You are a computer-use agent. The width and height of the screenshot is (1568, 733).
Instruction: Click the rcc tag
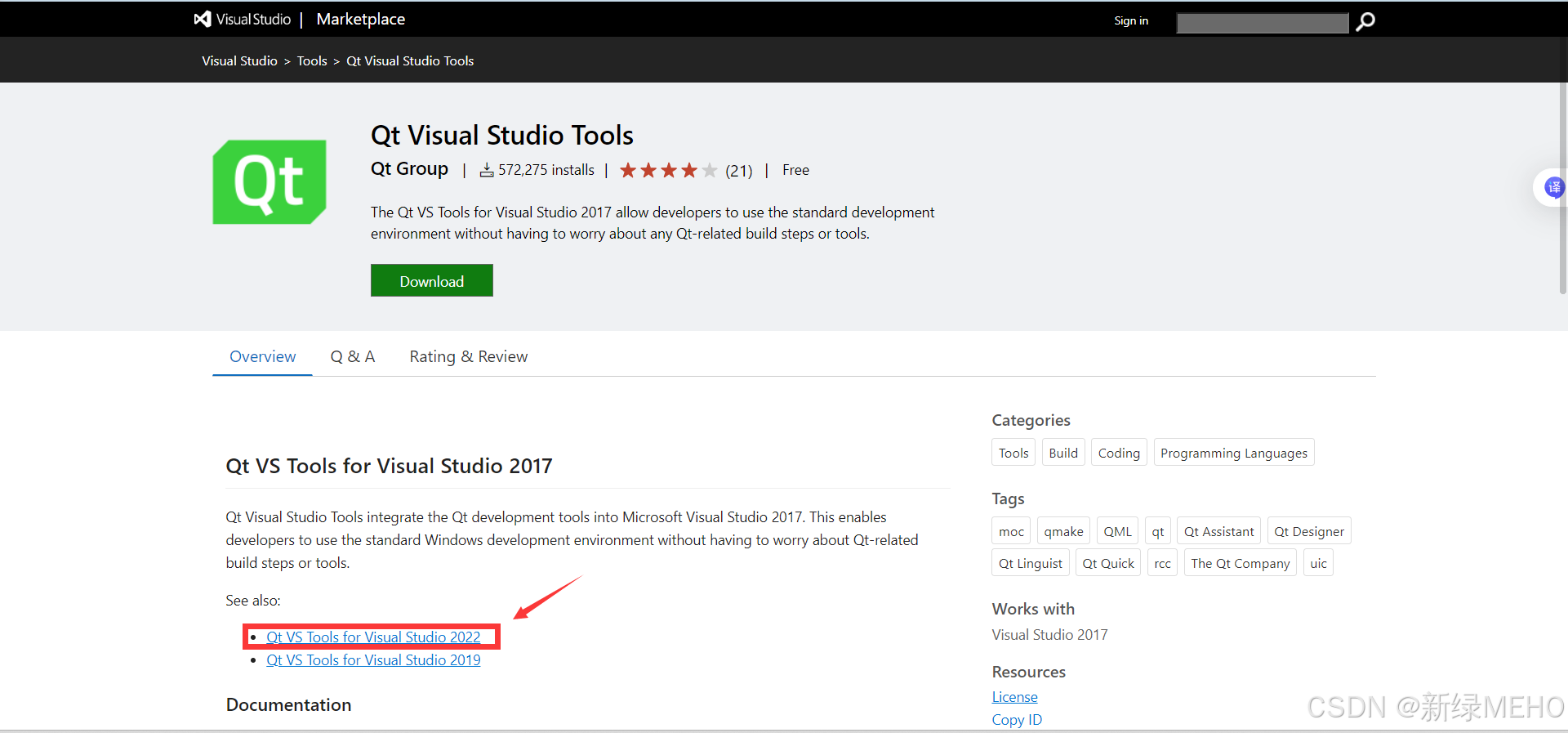tap(1162, 563)
